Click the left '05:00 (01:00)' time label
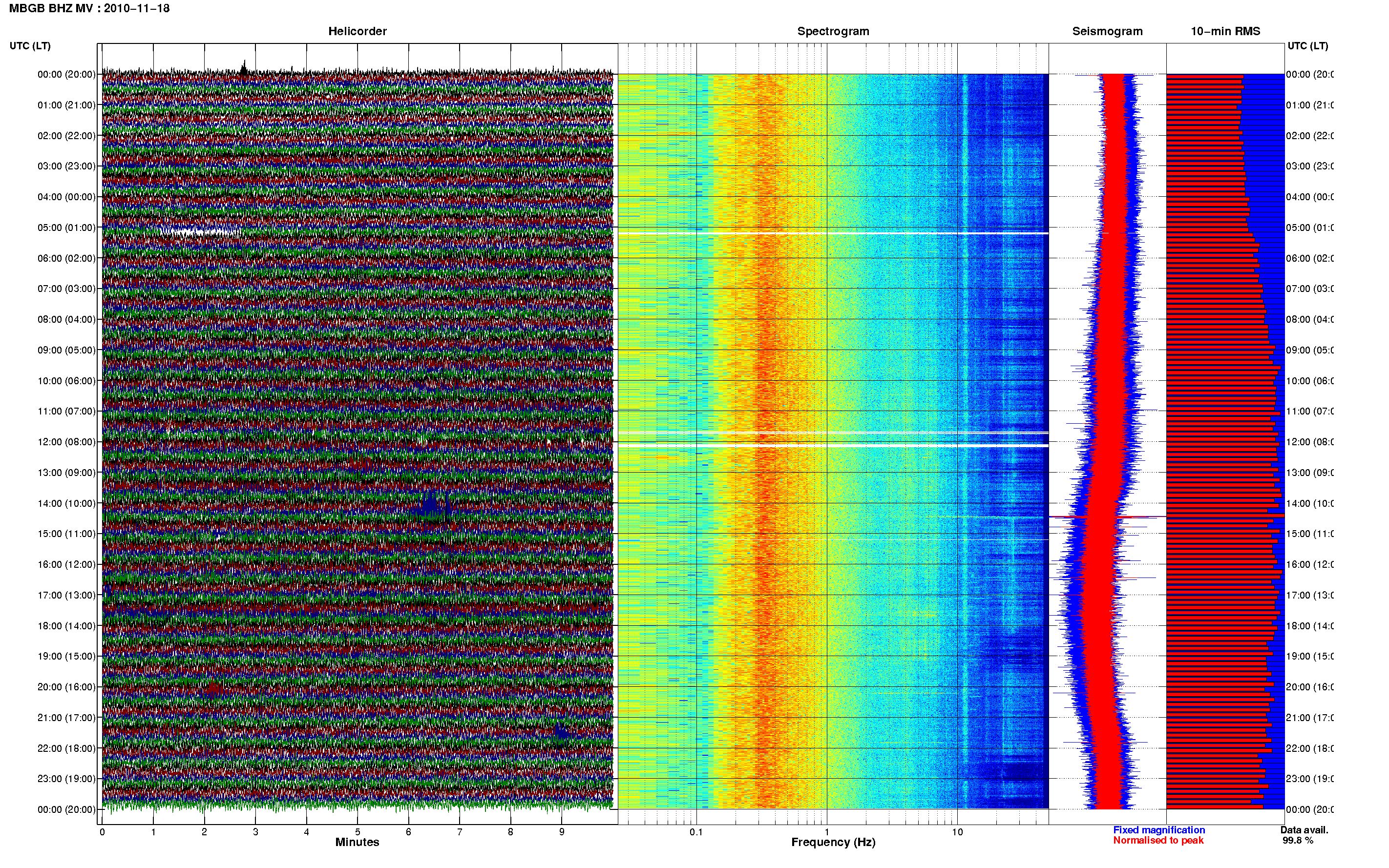The height and width of the screenshot is (868, 1389). (66, 227)
